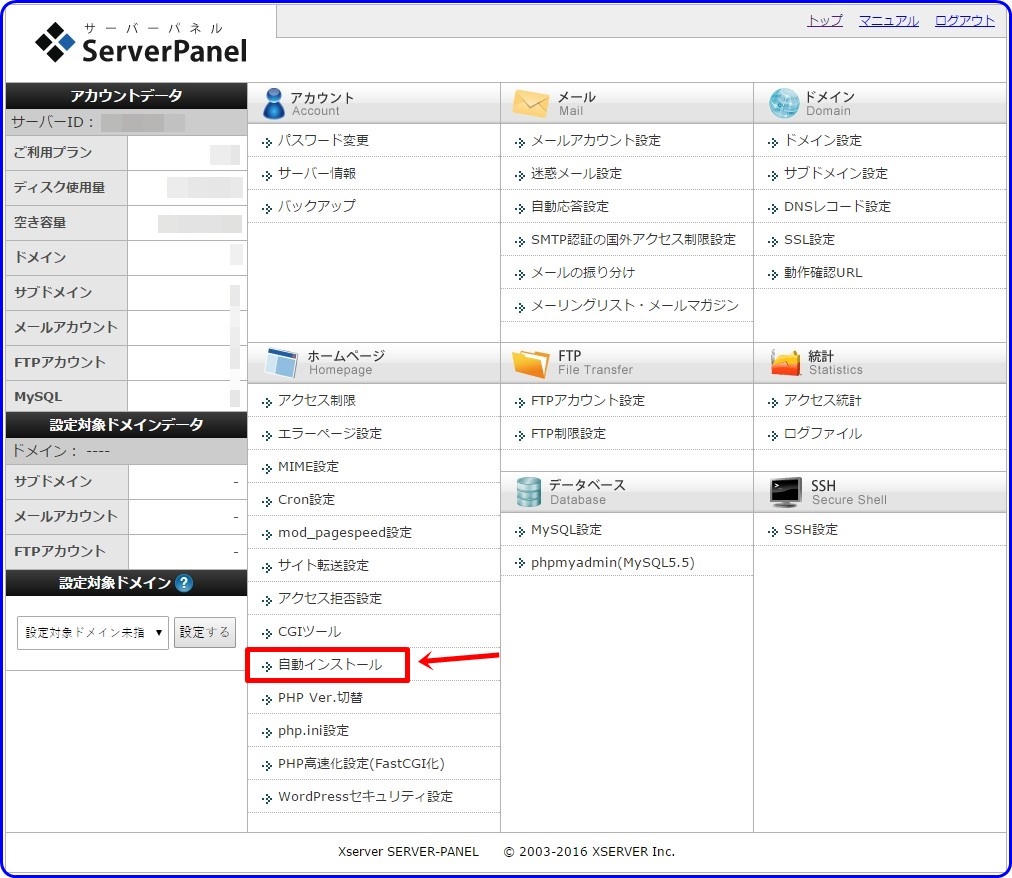Click the ご利用プラン row label
Screen dimensions: 1012x878
point(53,152)
